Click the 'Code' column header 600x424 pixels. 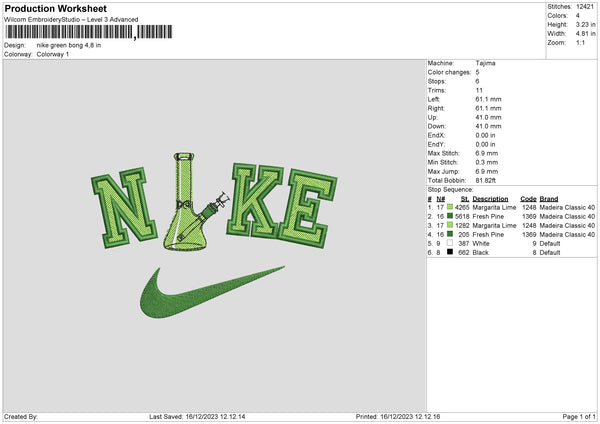click(528, 199)
